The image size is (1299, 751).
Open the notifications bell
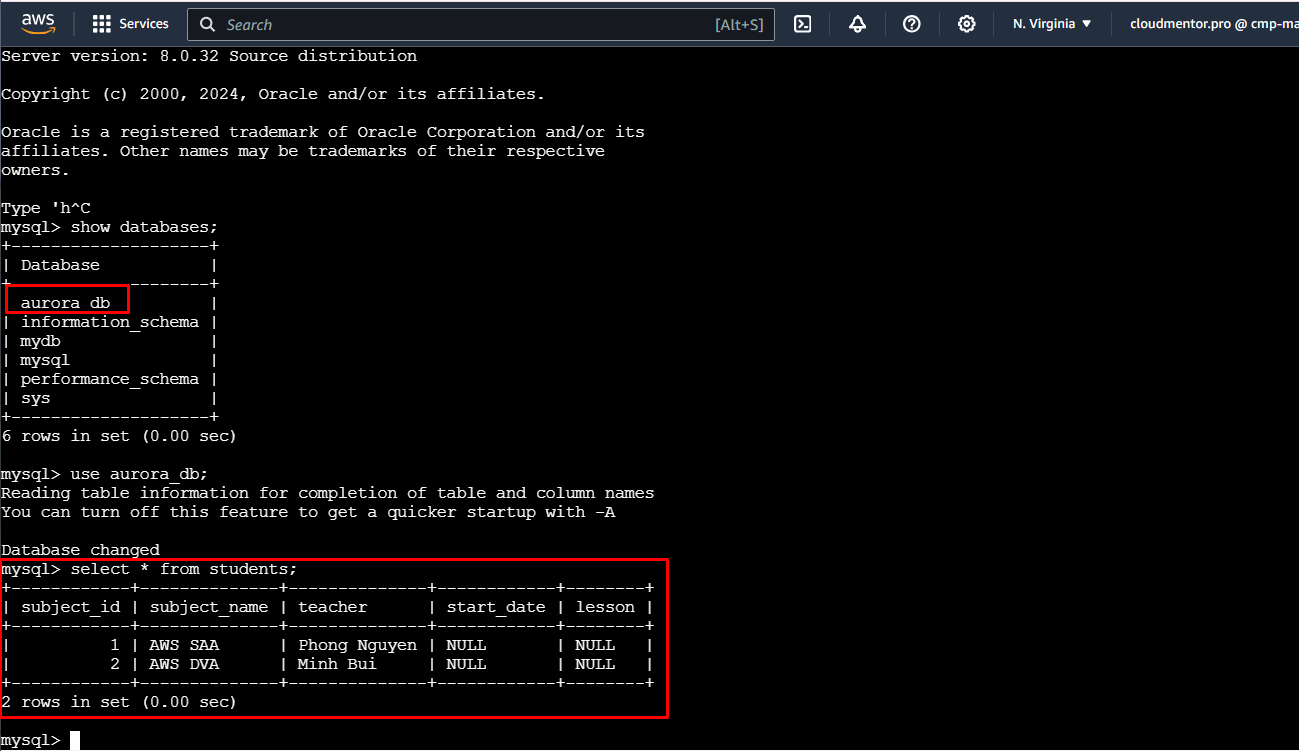coord(857,24)
